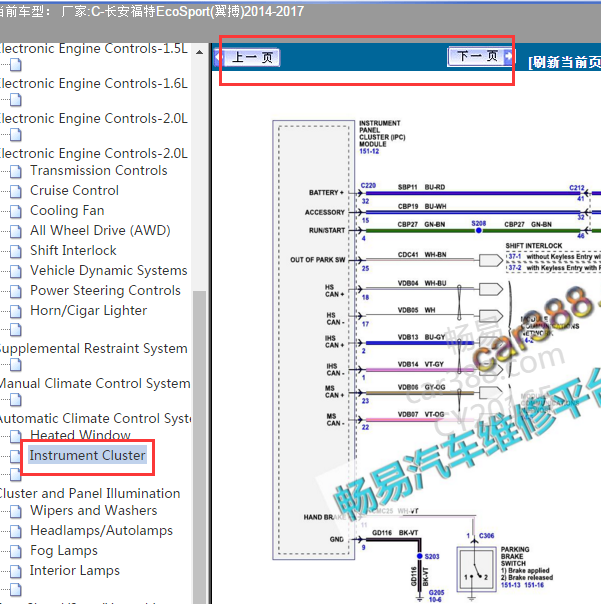Click the page icon next to Cooling Fan

coord(16,211)
